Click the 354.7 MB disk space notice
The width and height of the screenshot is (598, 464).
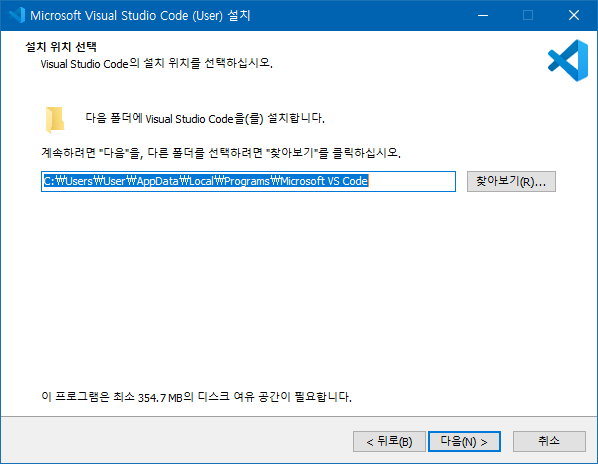[196, 397]
